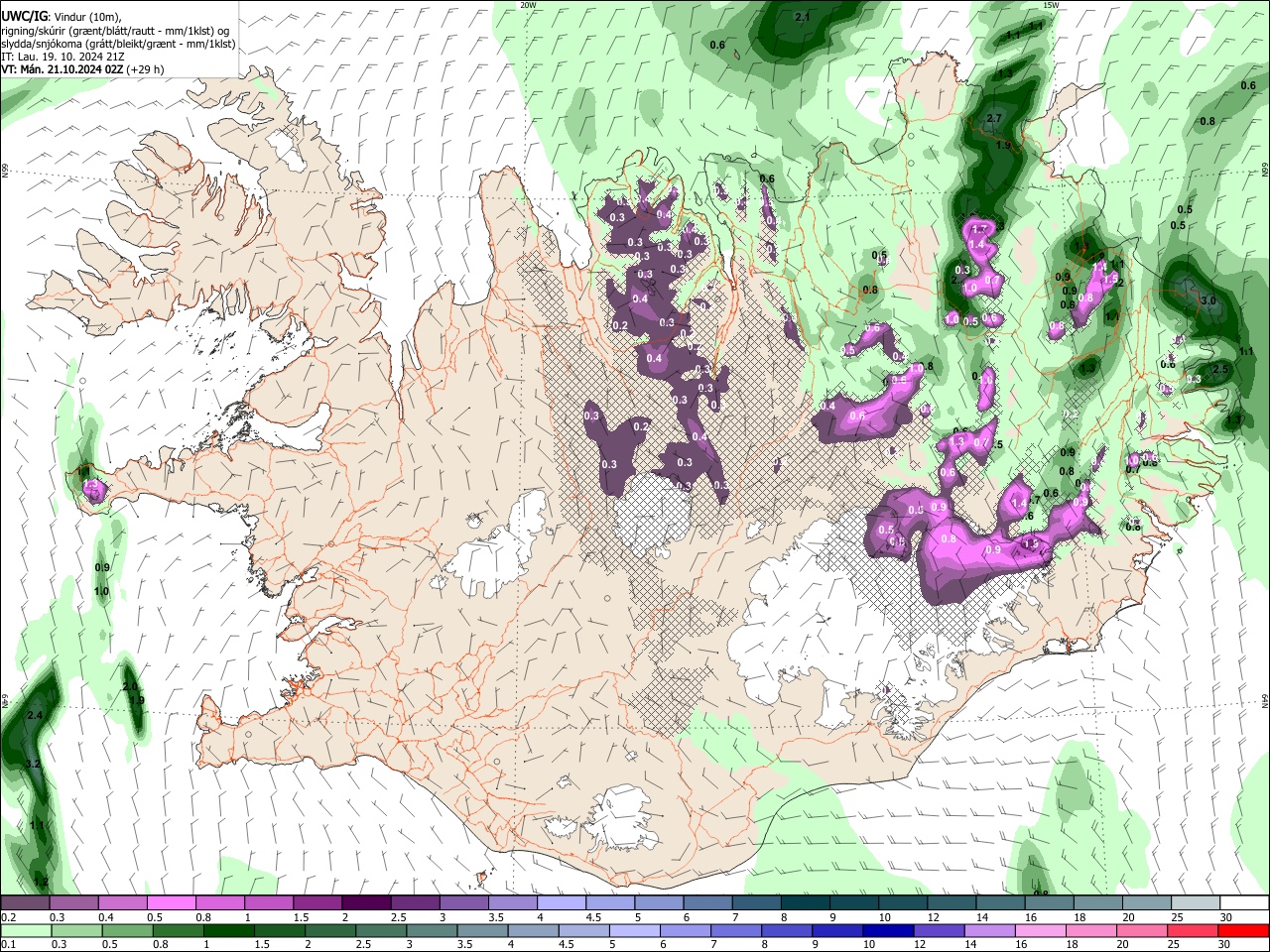The width and height of the screenshot is (1270, 952).
Task: Click the '20W' longitude label
Action: click(x=528, y=5)
